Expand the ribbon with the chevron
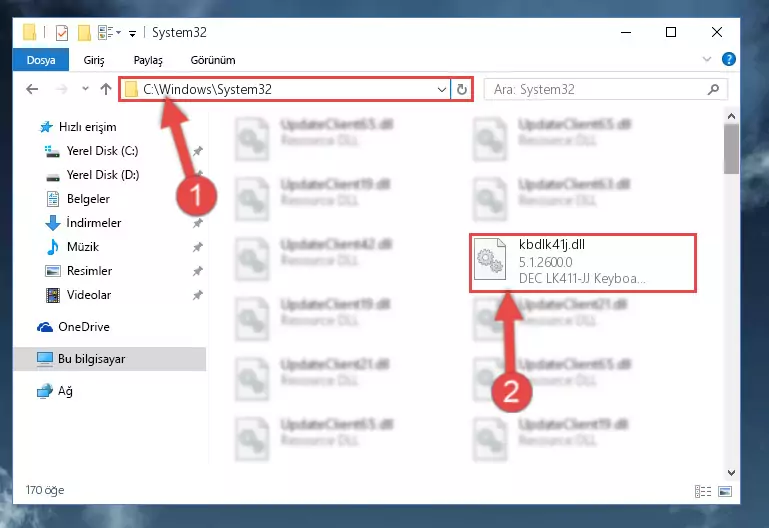Image resolution: width=769 pixels, height=528 pixels. (707, 59)
